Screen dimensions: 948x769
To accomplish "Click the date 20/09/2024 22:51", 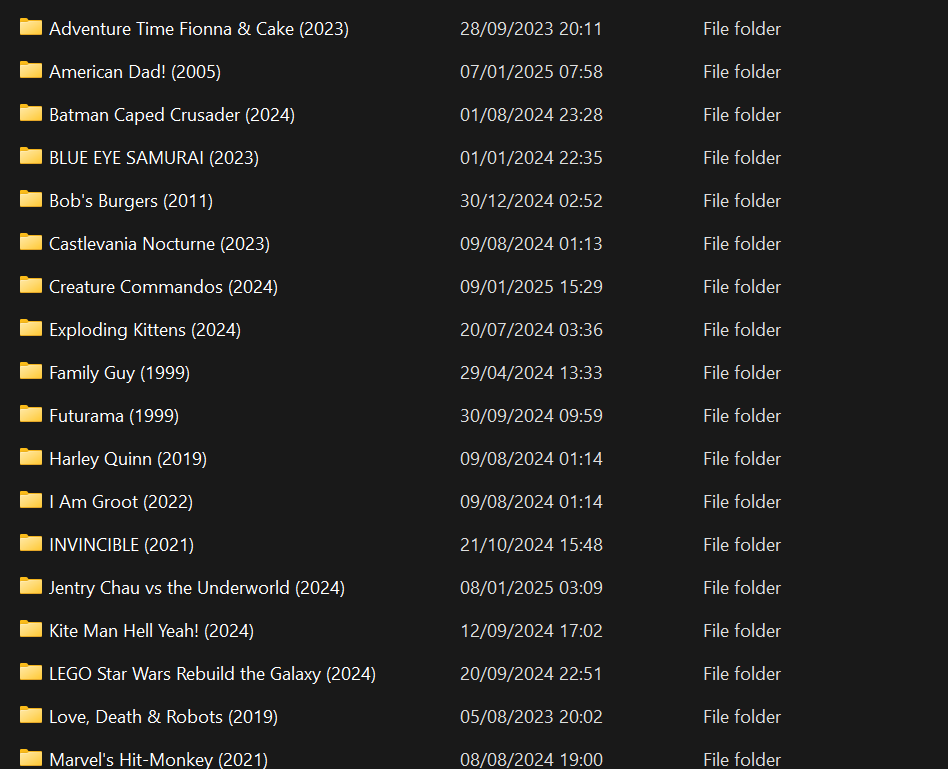I will [x=531, y=673].
